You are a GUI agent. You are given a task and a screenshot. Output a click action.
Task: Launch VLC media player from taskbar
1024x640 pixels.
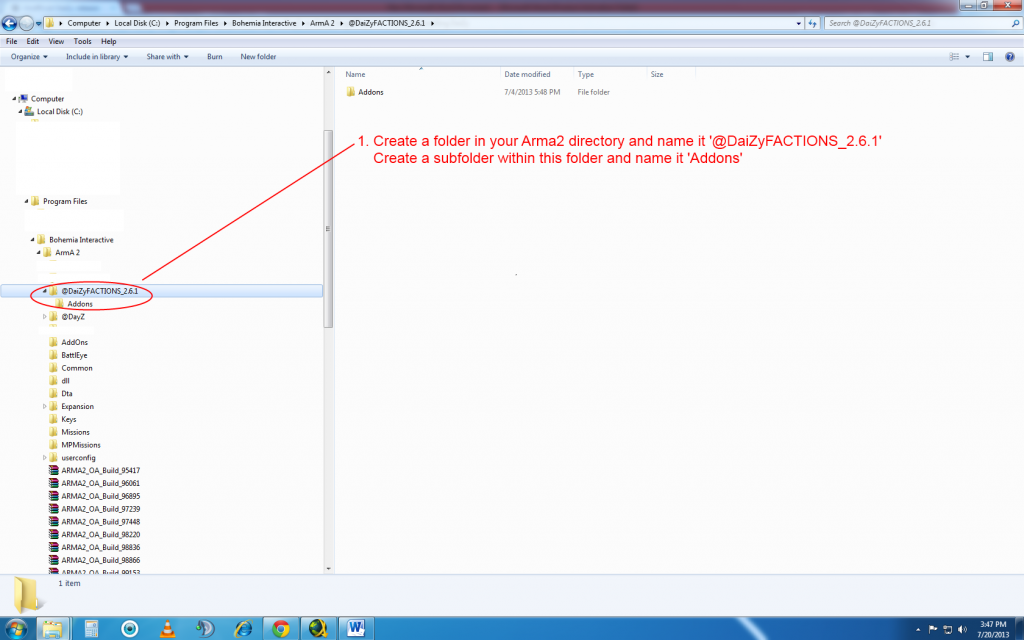[x=168, y=628]
